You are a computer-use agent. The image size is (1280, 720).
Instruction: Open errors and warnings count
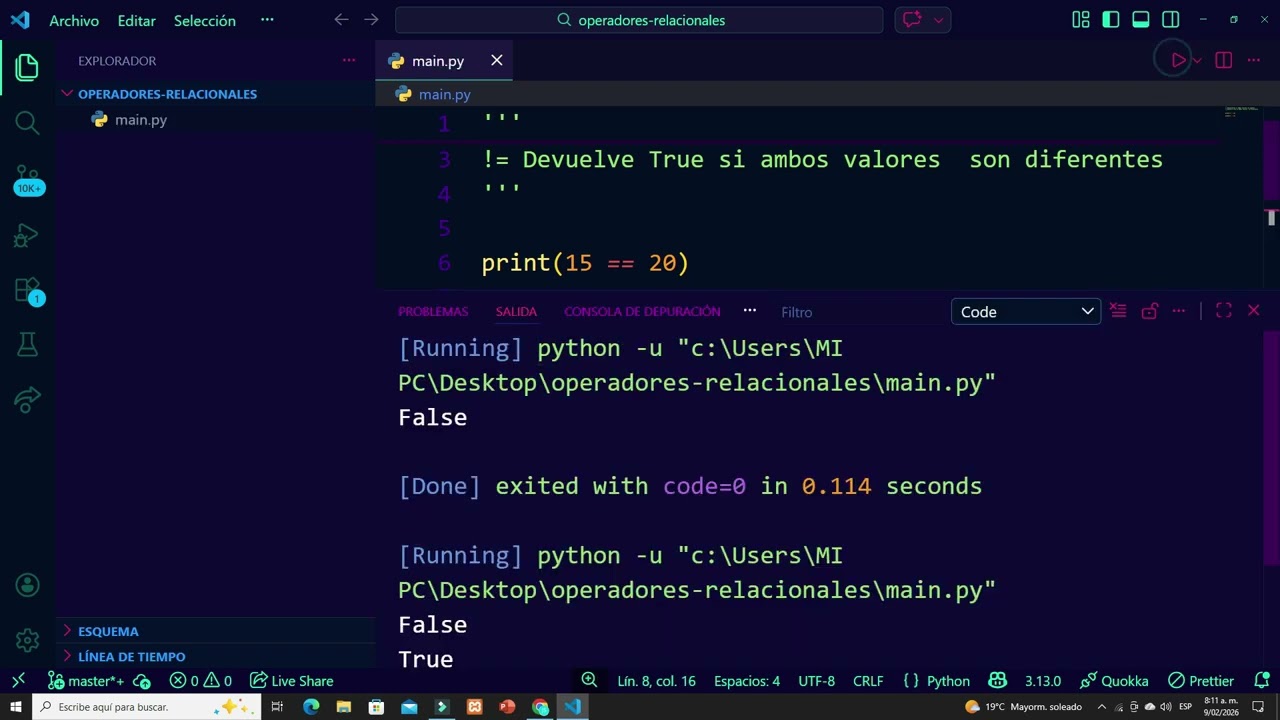tap(200, 681)
